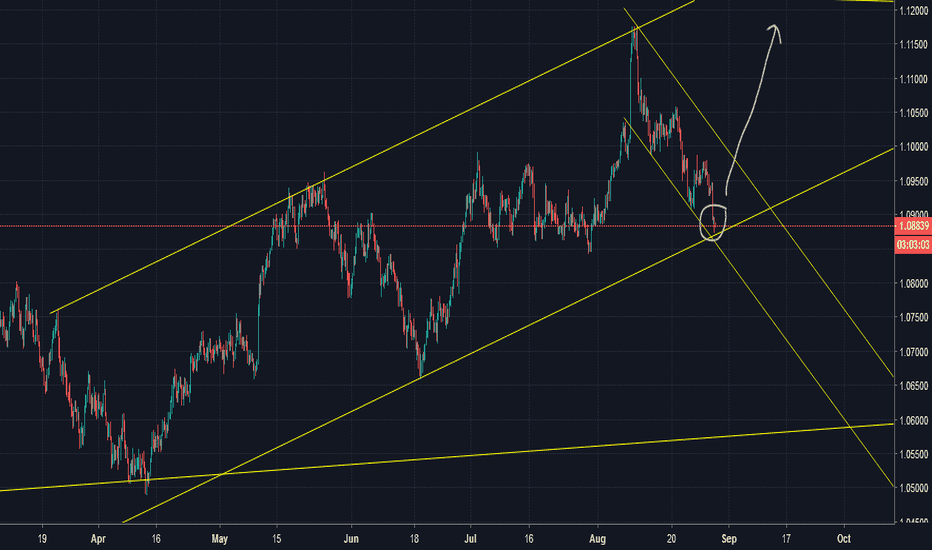Click the 1.07500 price axis label
This screenshot has width=932, height=550.
point(914,318)
